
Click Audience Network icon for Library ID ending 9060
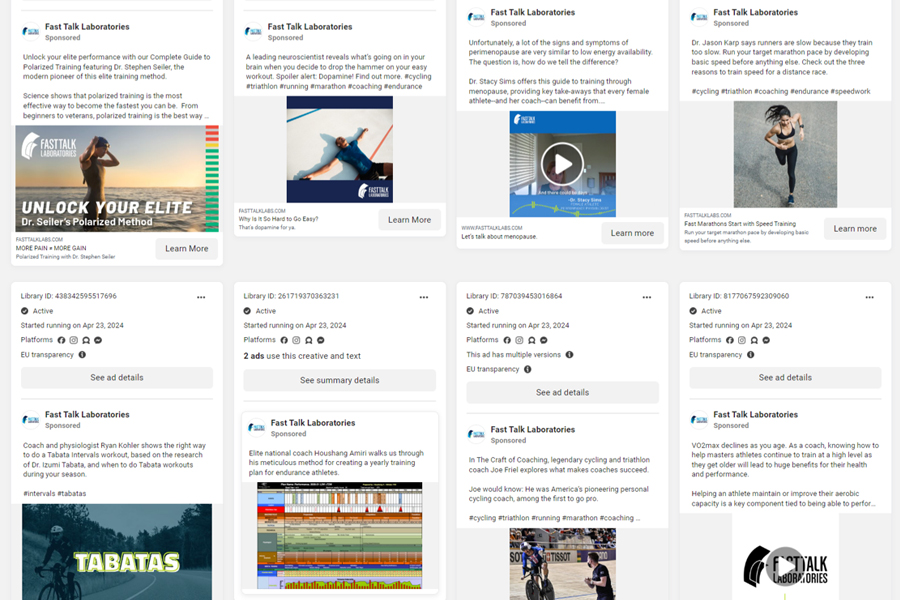click(754, 340)
